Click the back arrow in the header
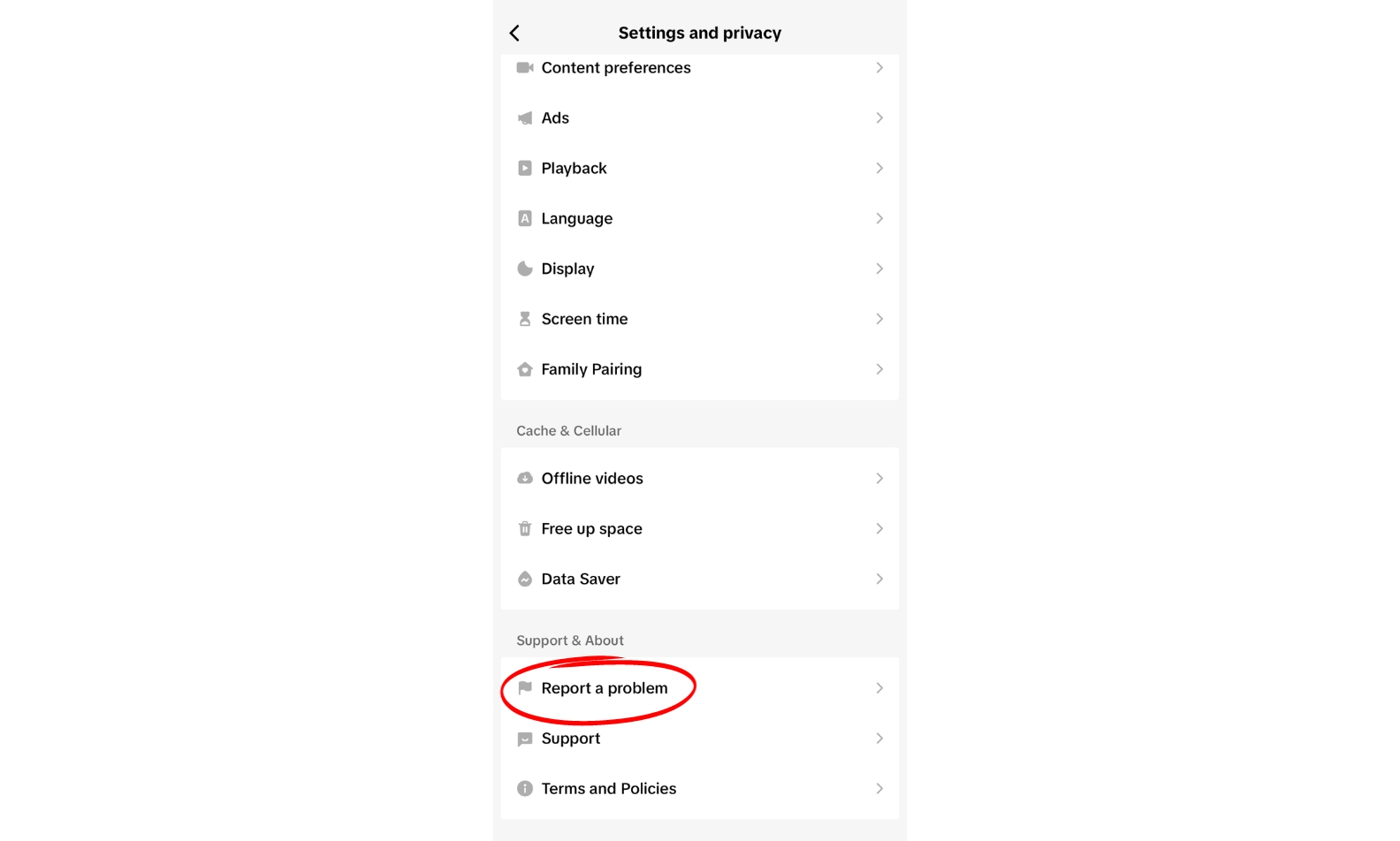Screen dimensions: 1400x841 (515, 33)
